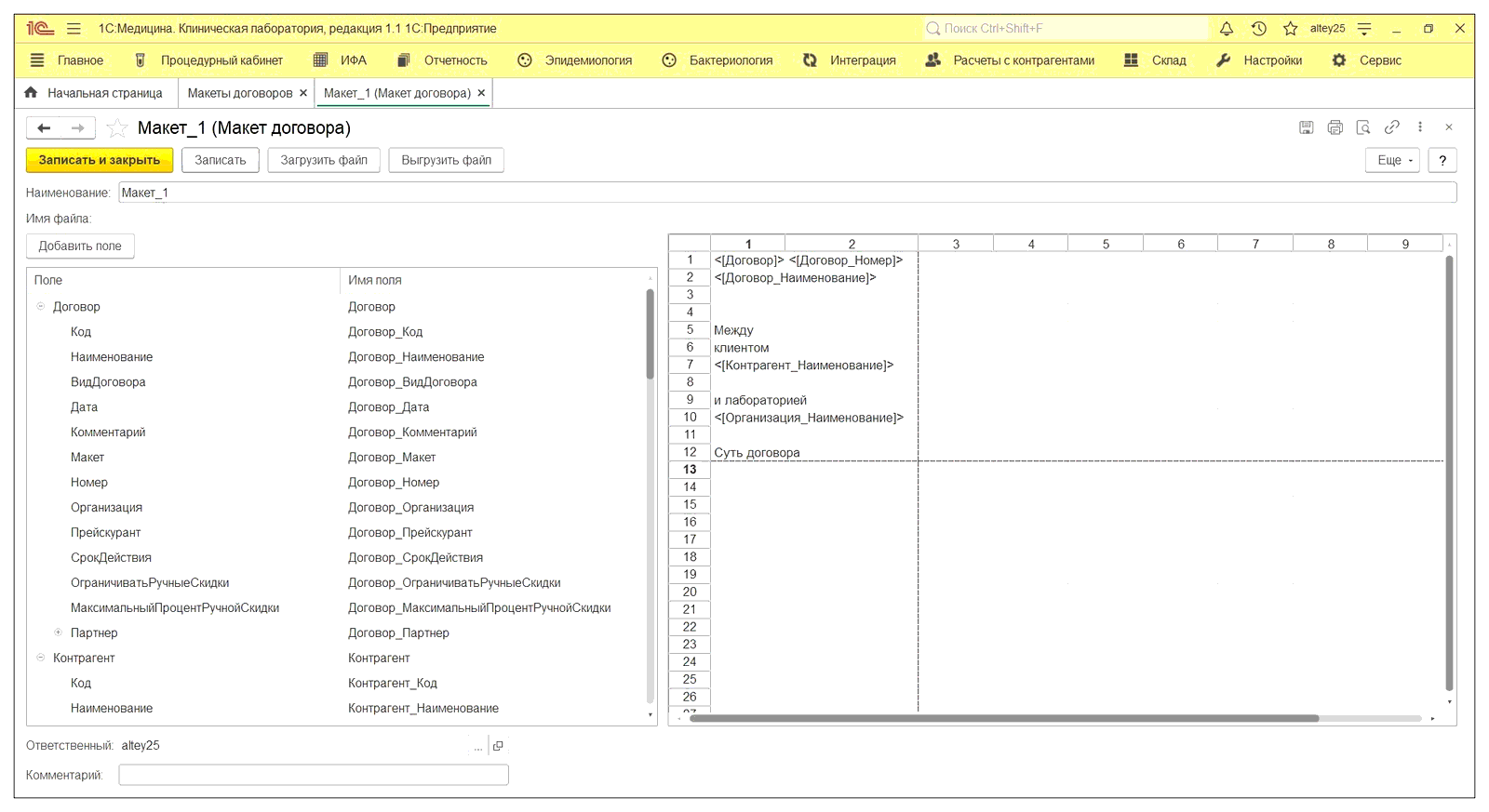Open history clock icon in title bar
This screenshot has height=812, width=1489.
[1258, 29]
